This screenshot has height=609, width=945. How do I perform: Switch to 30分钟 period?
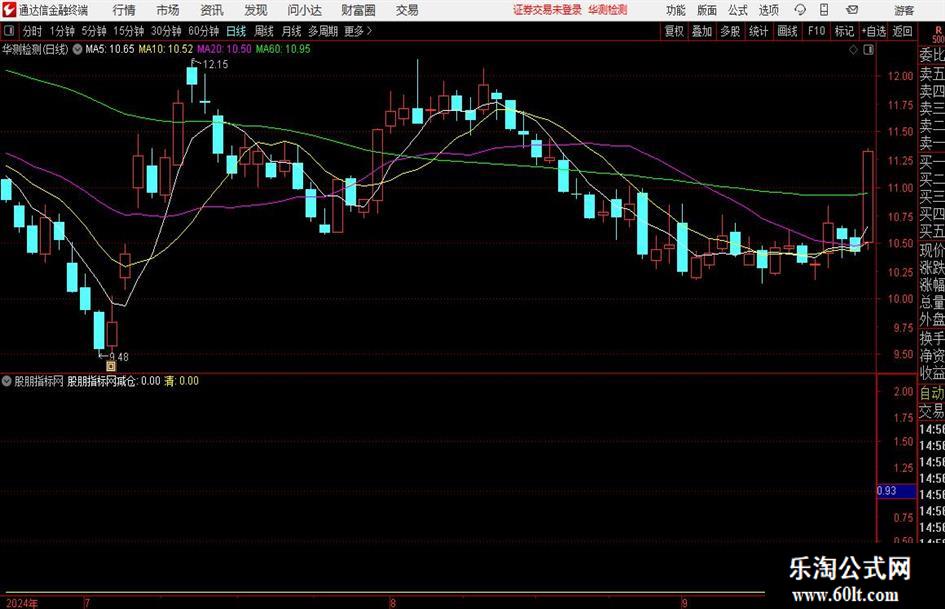(166, 31)
